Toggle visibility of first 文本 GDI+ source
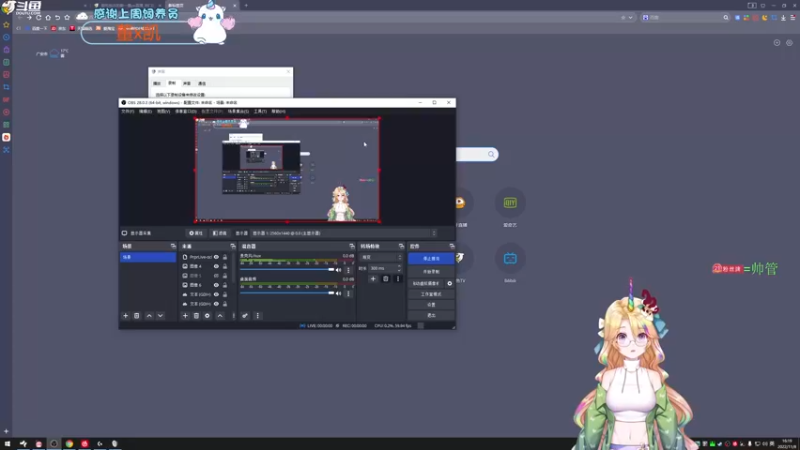 coord(216,294)
